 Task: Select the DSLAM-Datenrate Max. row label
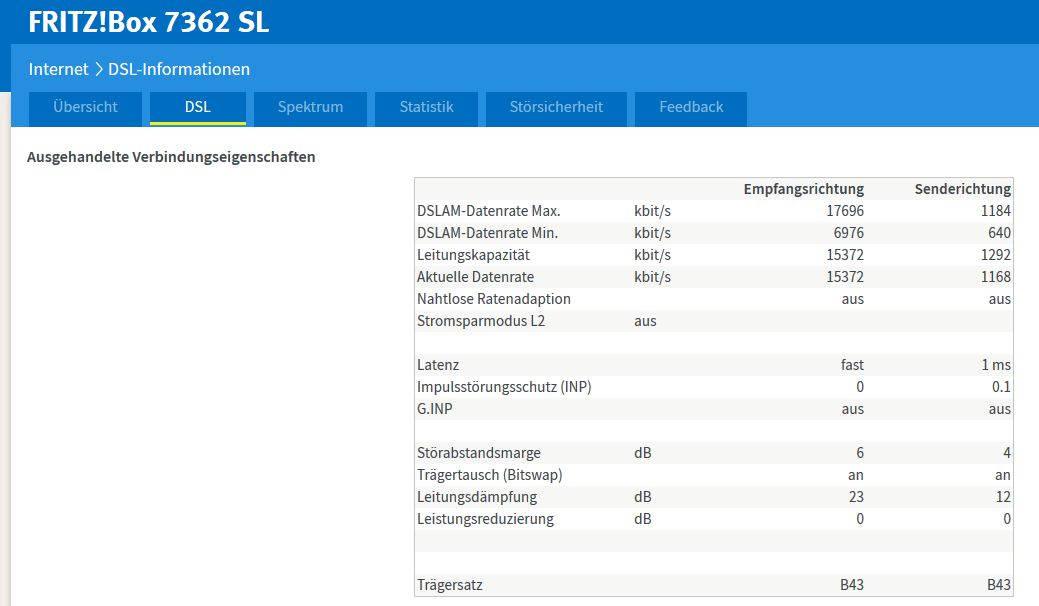[x=488, y=211]
